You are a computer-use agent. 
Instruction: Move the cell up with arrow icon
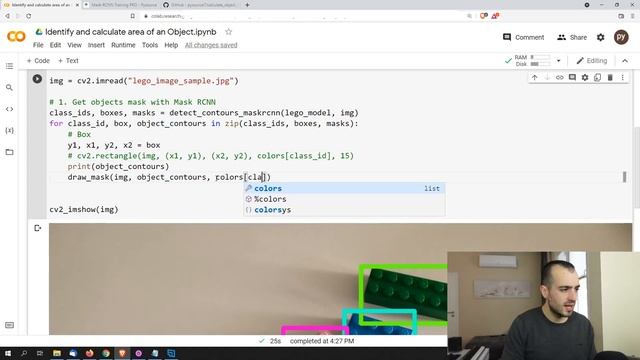[x=535, y=78]
